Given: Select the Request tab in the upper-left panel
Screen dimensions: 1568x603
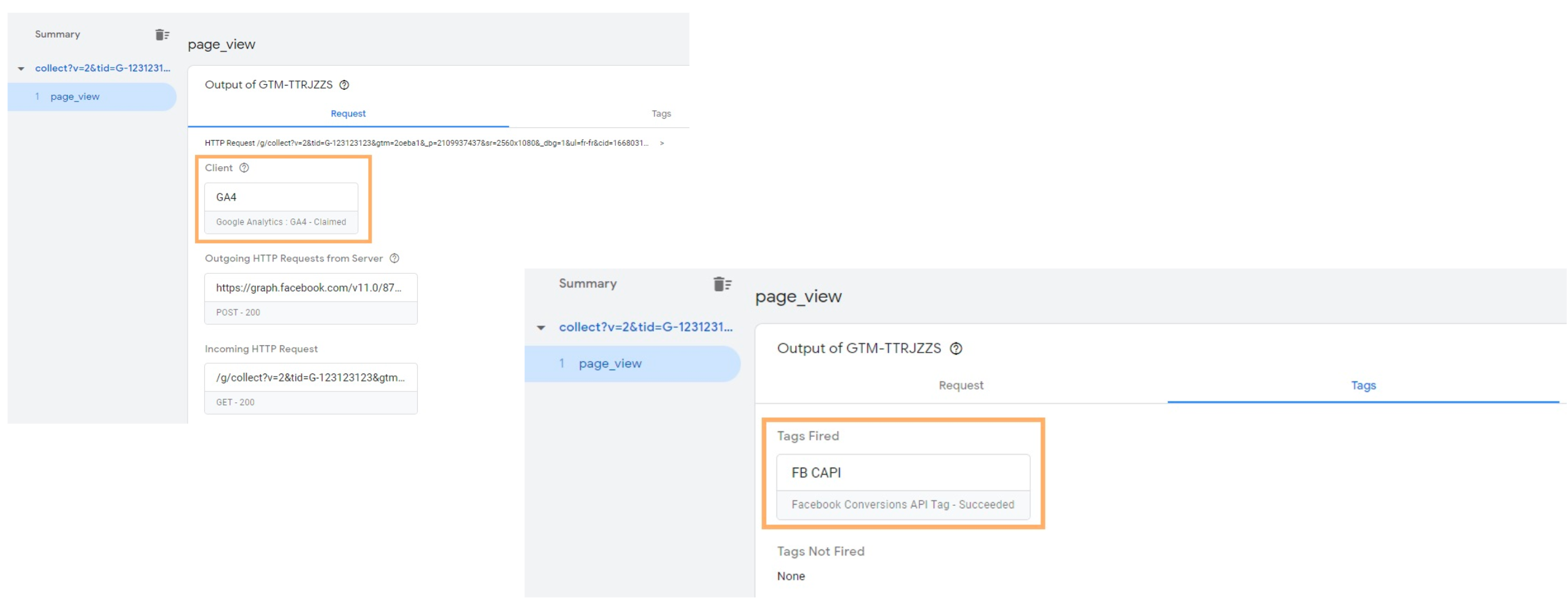Looking at the screenshot, I should click(x=348, y=114).
